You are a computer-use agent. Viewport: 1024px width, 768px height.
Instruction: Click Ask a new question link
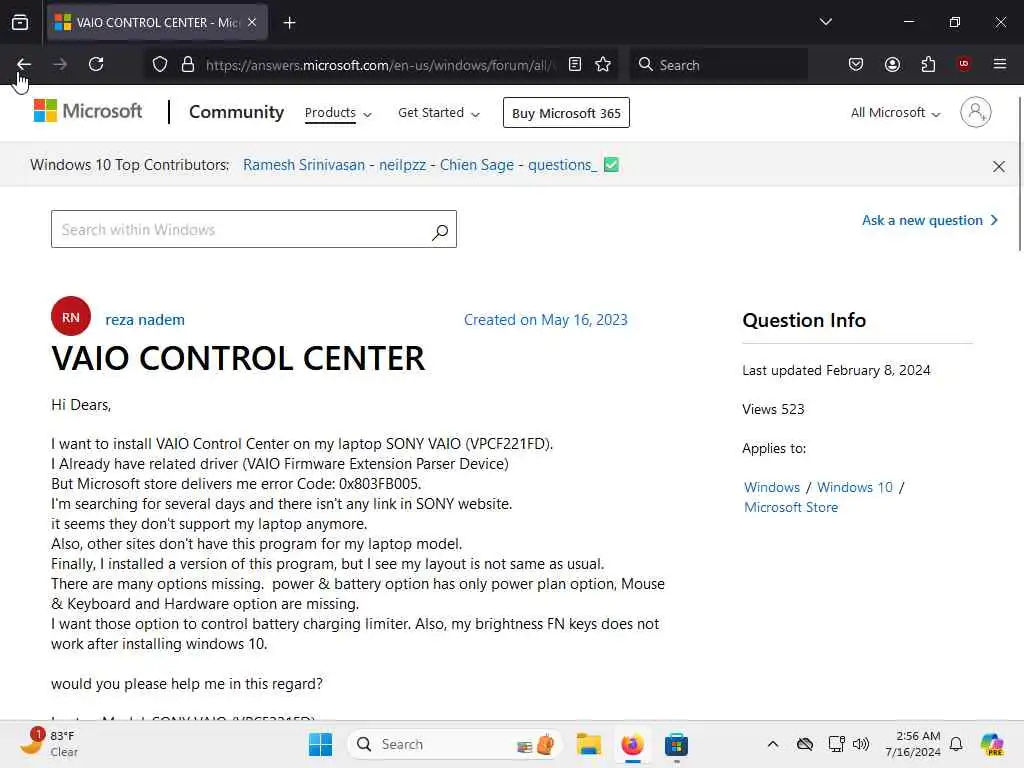(930, 220)
